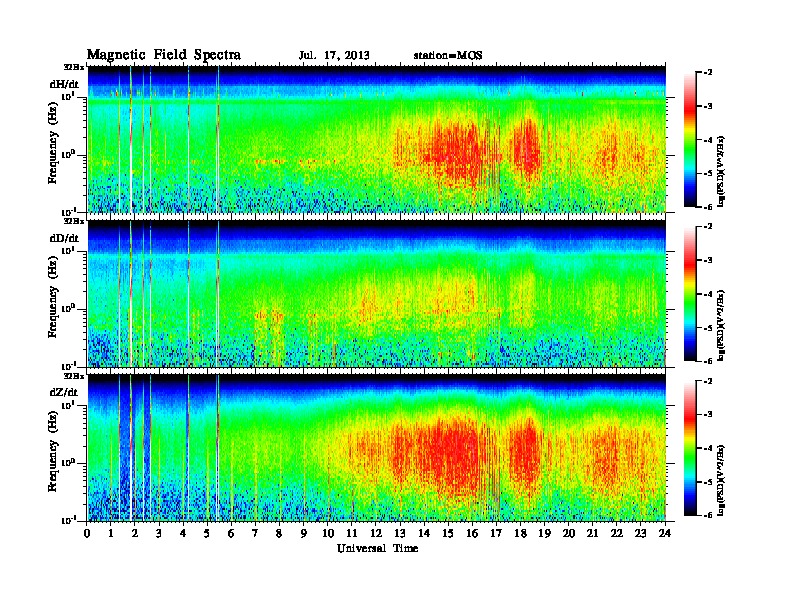Click the "station=MOS" label
This screenshot has width=792, height=612.
[x=448, y=56]
